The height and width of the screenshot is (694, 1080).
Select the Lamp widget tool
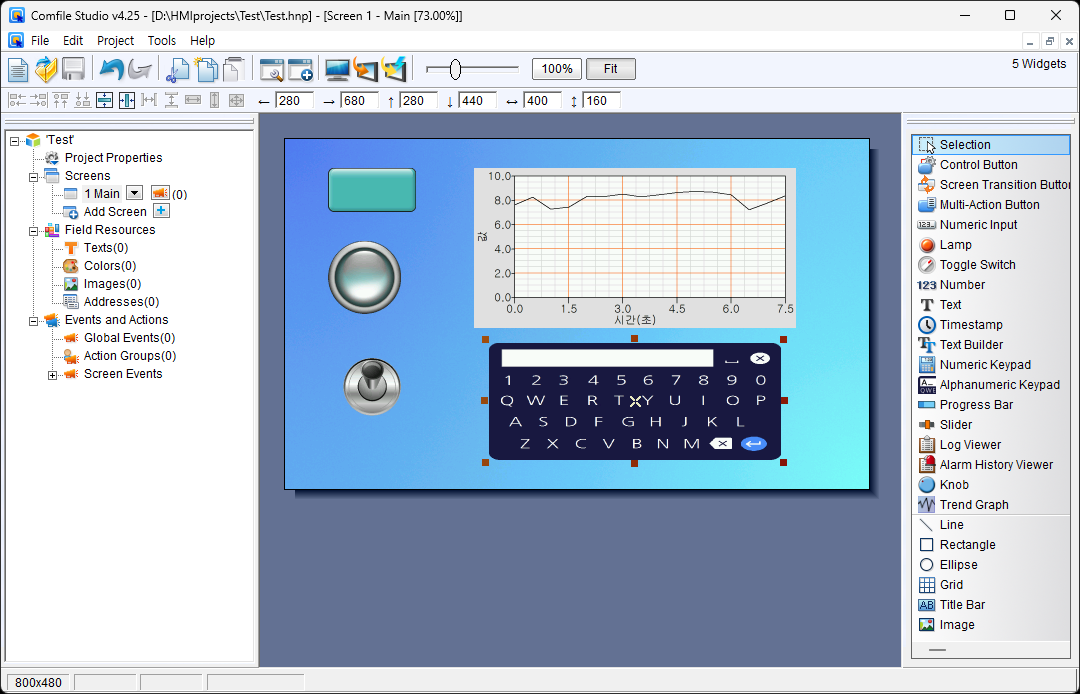(x=951, y=244)
